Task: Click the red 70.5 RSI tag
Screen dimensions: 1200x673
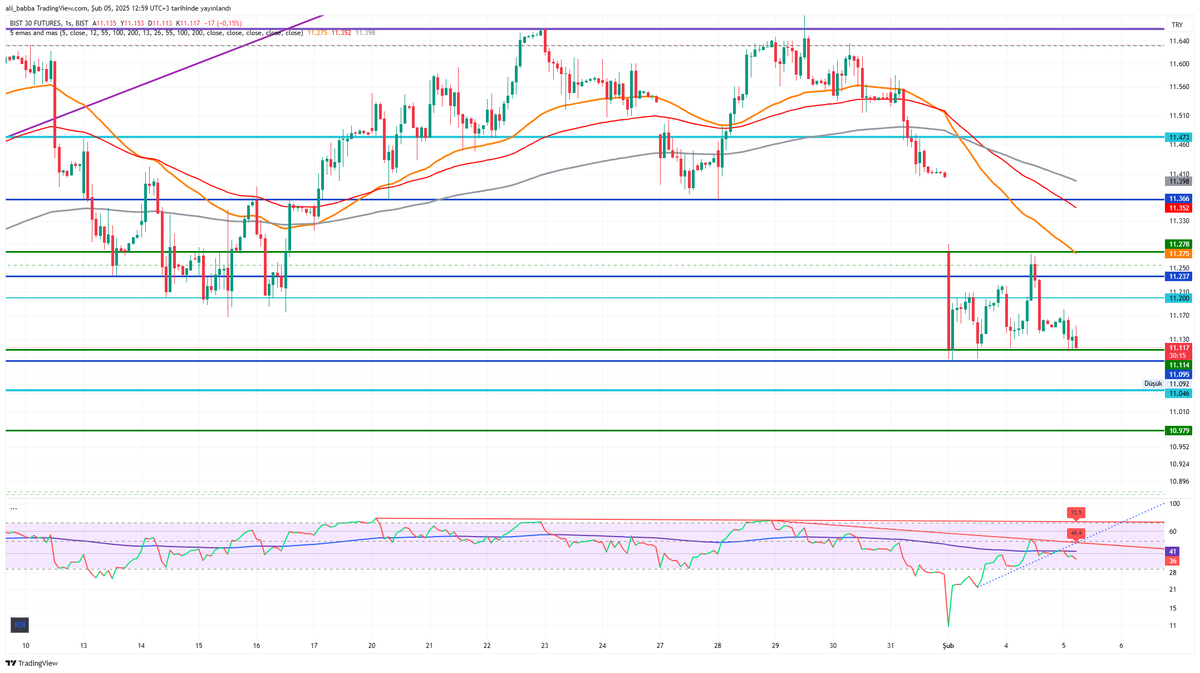Action: coord(1076,512)
